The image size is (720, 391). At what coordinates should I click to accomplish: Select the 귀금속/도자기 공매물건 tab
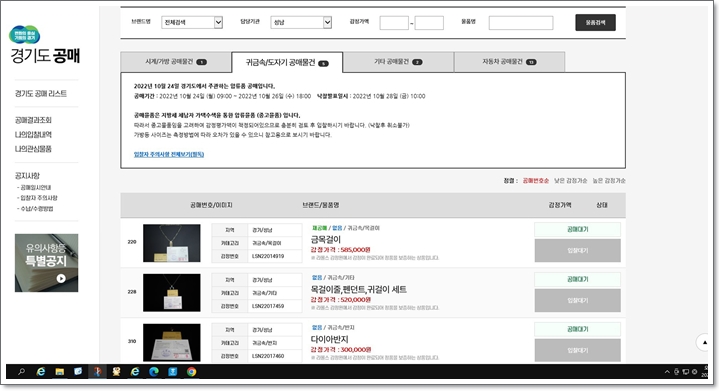pyautogui.click(x=287, y=62)
